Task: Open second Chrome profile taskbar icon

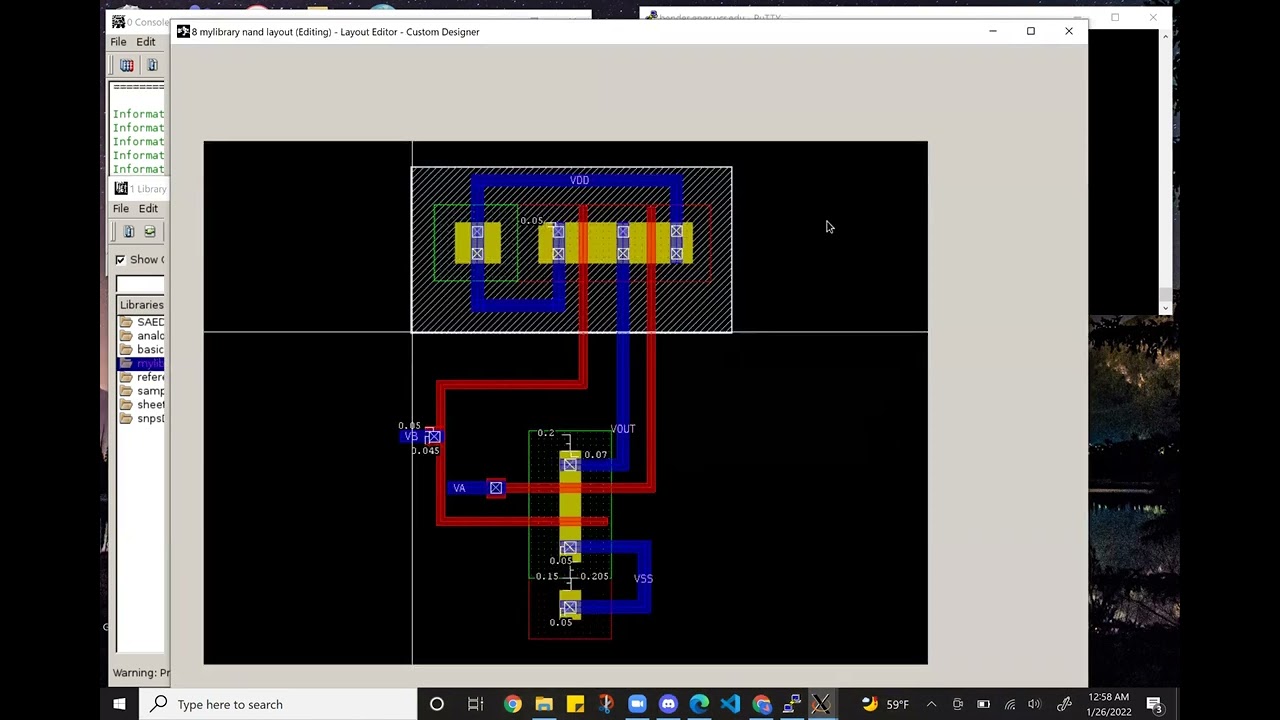Action: tap(762, 704)
